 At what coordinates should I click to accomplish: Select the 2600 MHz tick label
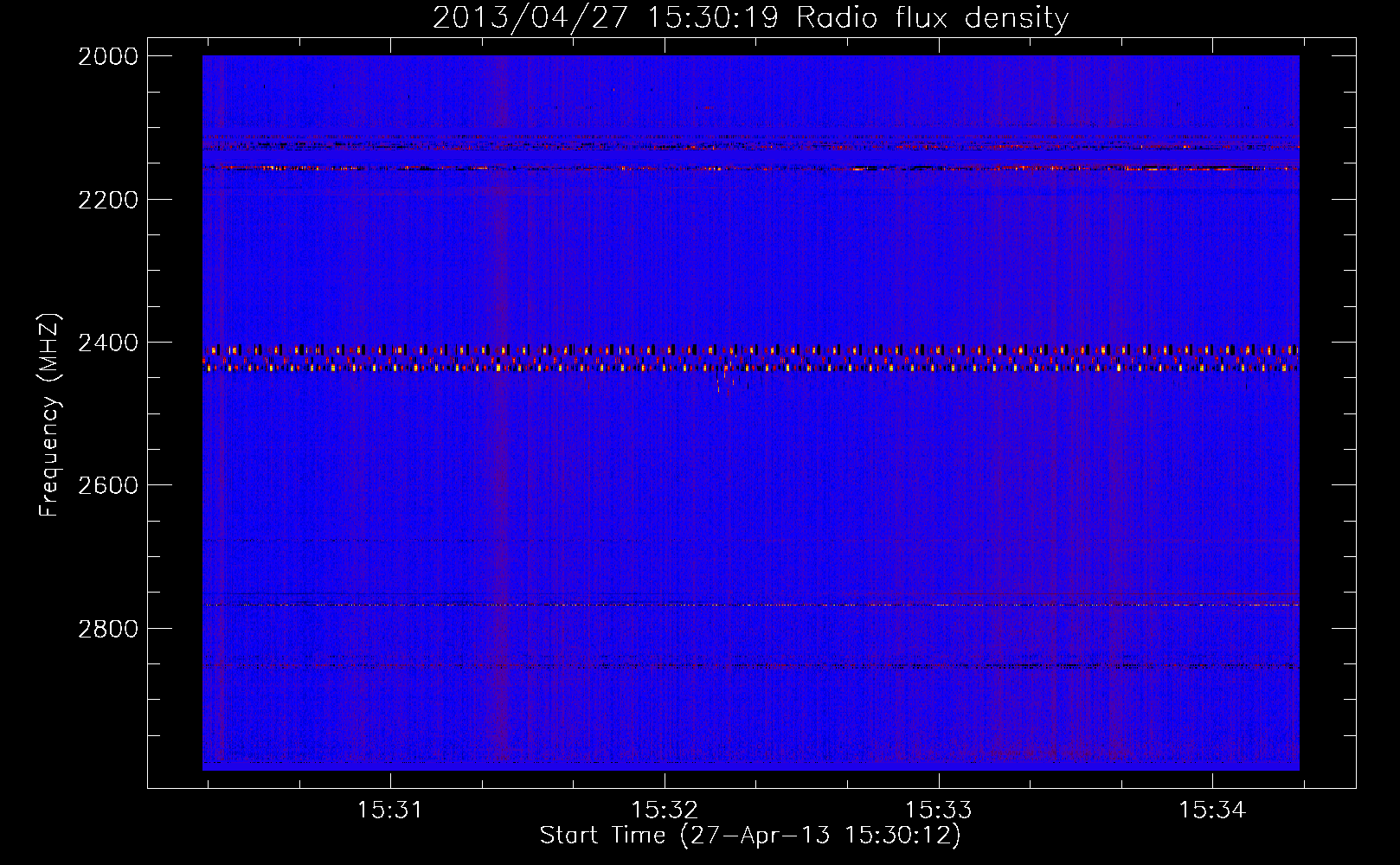tap(107, 485)
